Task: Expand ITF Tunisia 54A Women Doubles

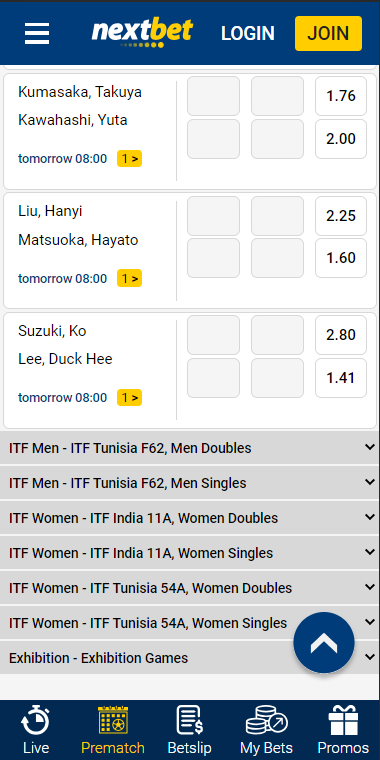Action: click(x=190, y=588)
